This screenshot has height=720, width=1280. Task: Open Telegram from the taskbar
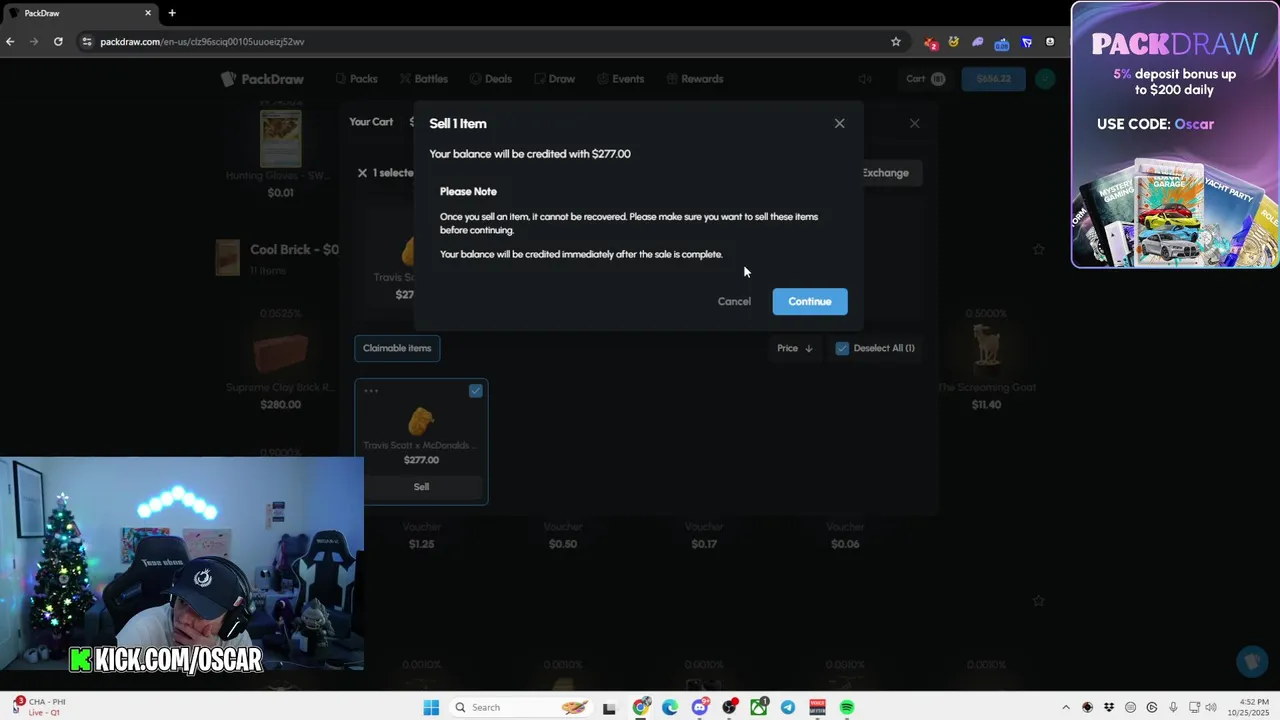tap(788, 707)
